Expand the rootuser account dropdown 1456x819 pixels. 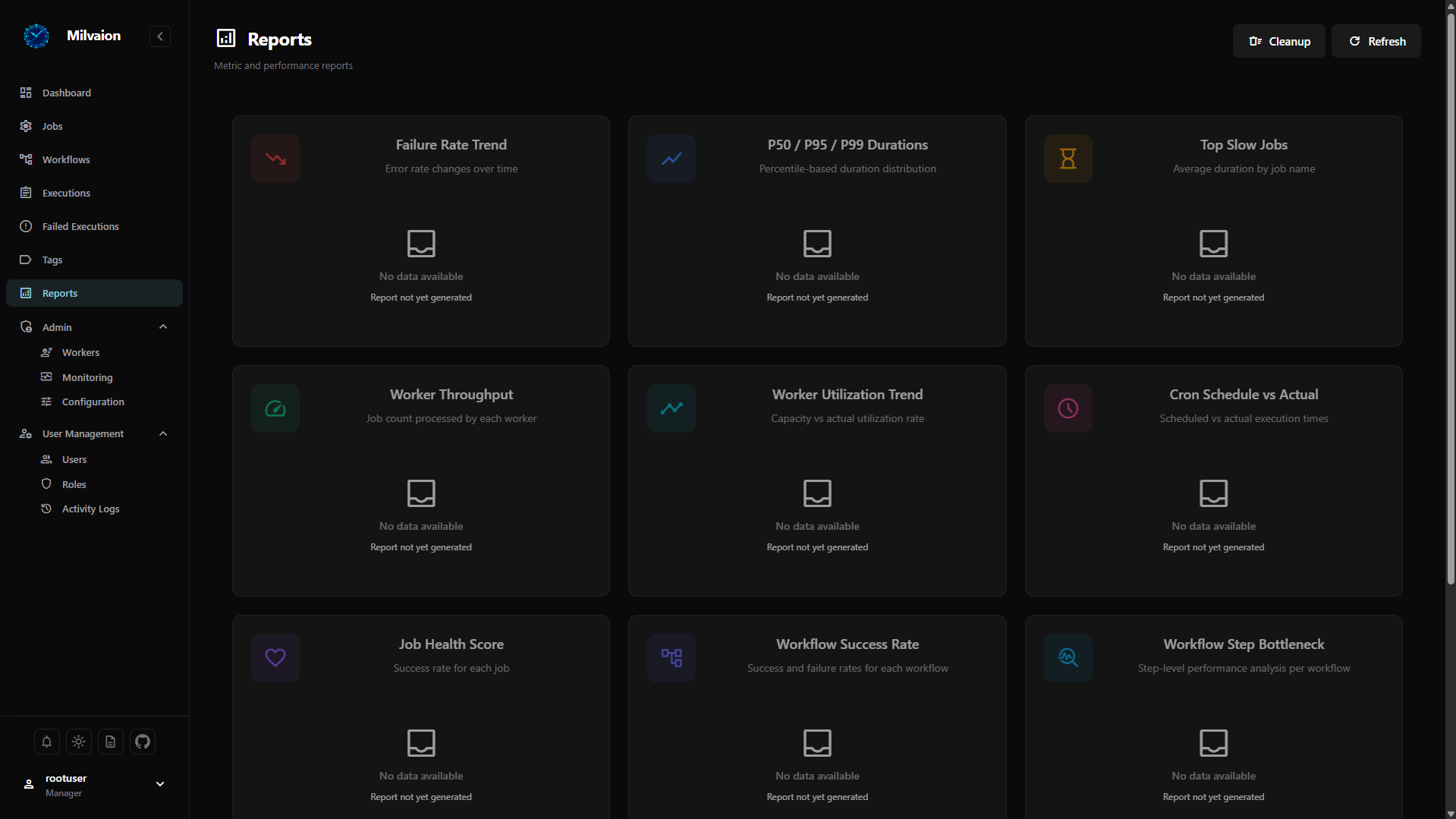tap(160, 784)
